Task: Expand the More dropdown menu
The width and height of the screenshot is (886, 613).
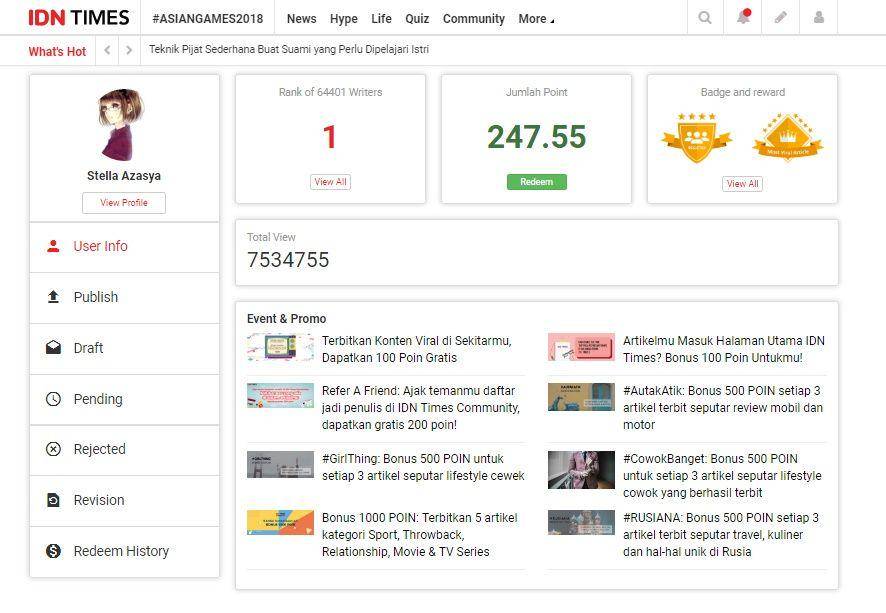Action: [536, 19]
